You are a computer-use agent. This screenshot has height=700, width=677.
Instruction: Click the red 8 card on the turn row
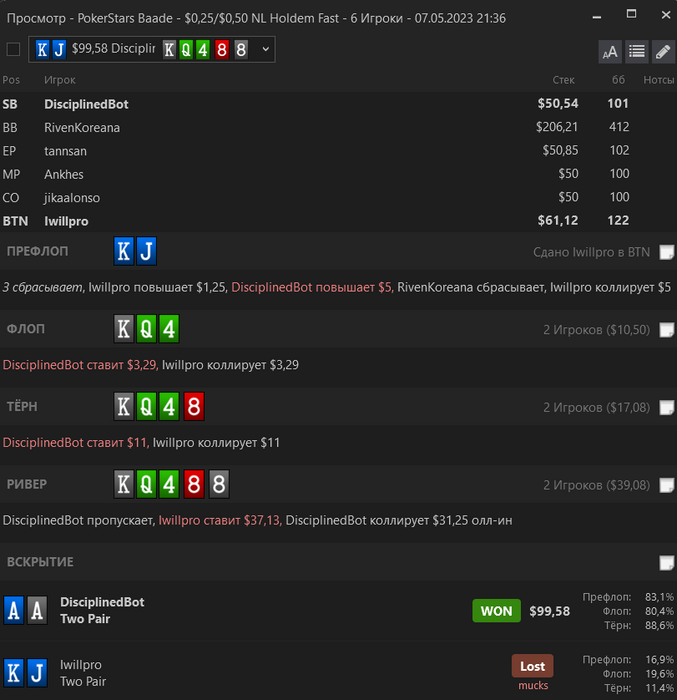click(x=193, y=407)
